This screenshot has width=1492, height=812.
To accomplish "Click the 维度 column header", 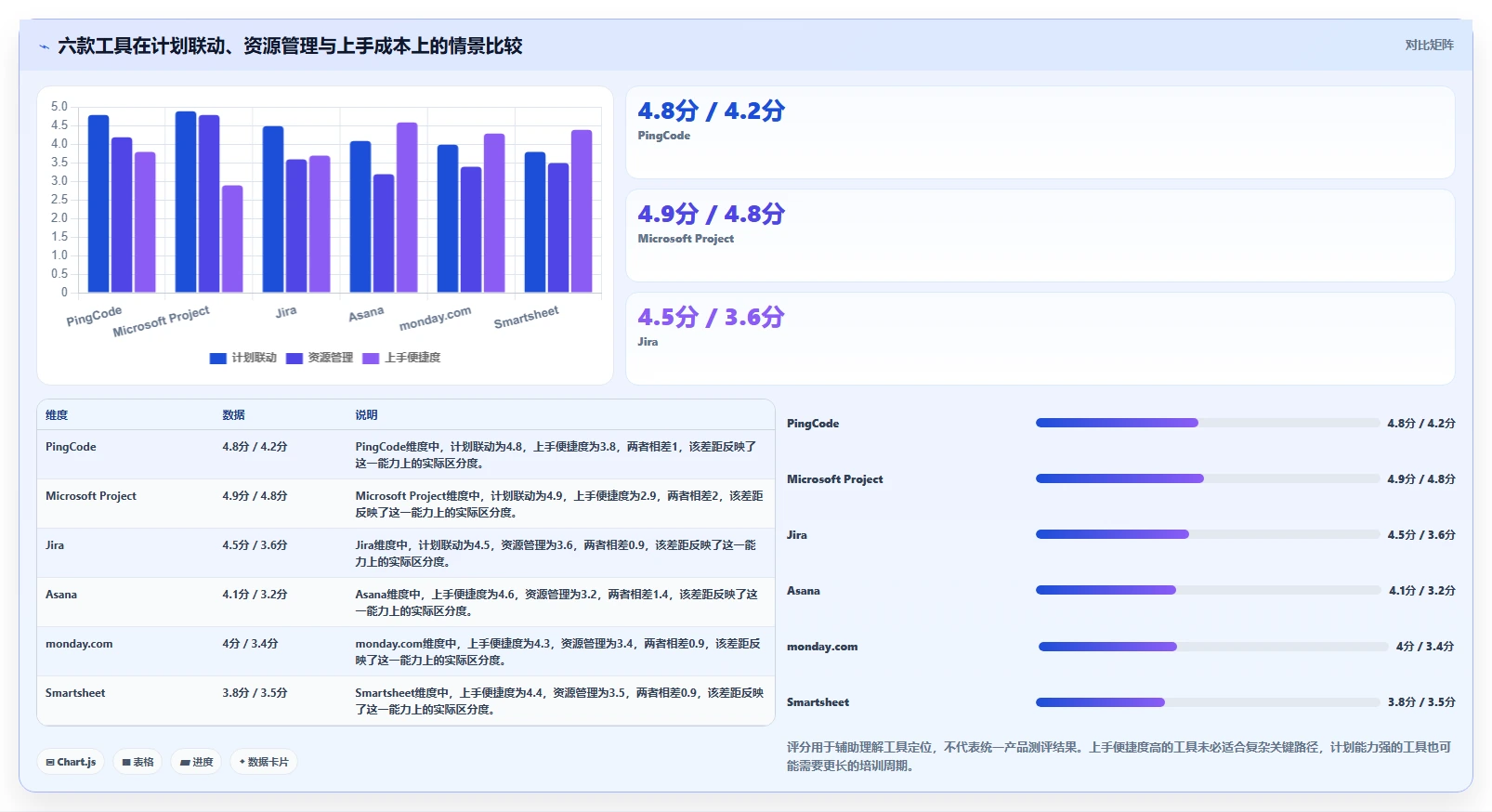I will [57, 415].
